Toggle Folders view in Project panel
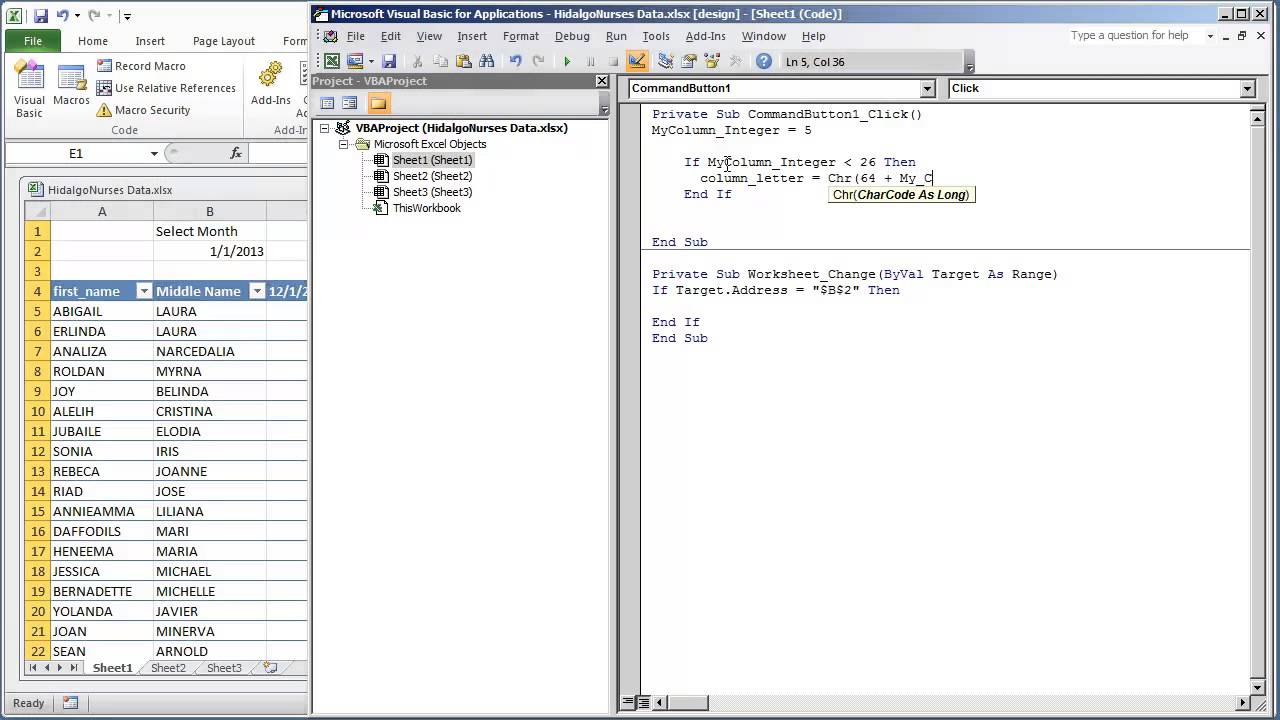Screen dimensions: 1280x720 coord(378,103)
